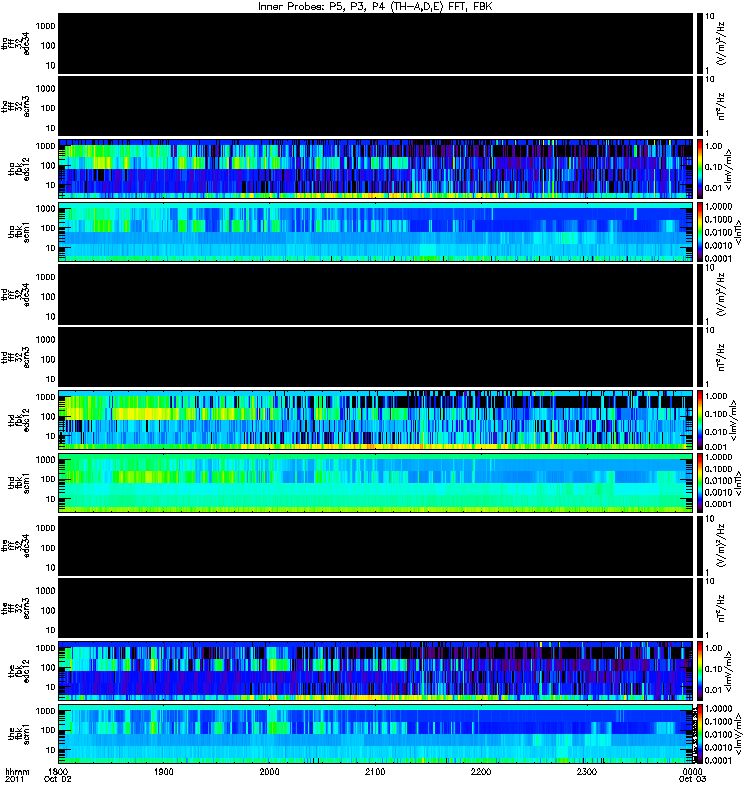Click the nT²/Hz unit label of tha scm3

[721, 107]
